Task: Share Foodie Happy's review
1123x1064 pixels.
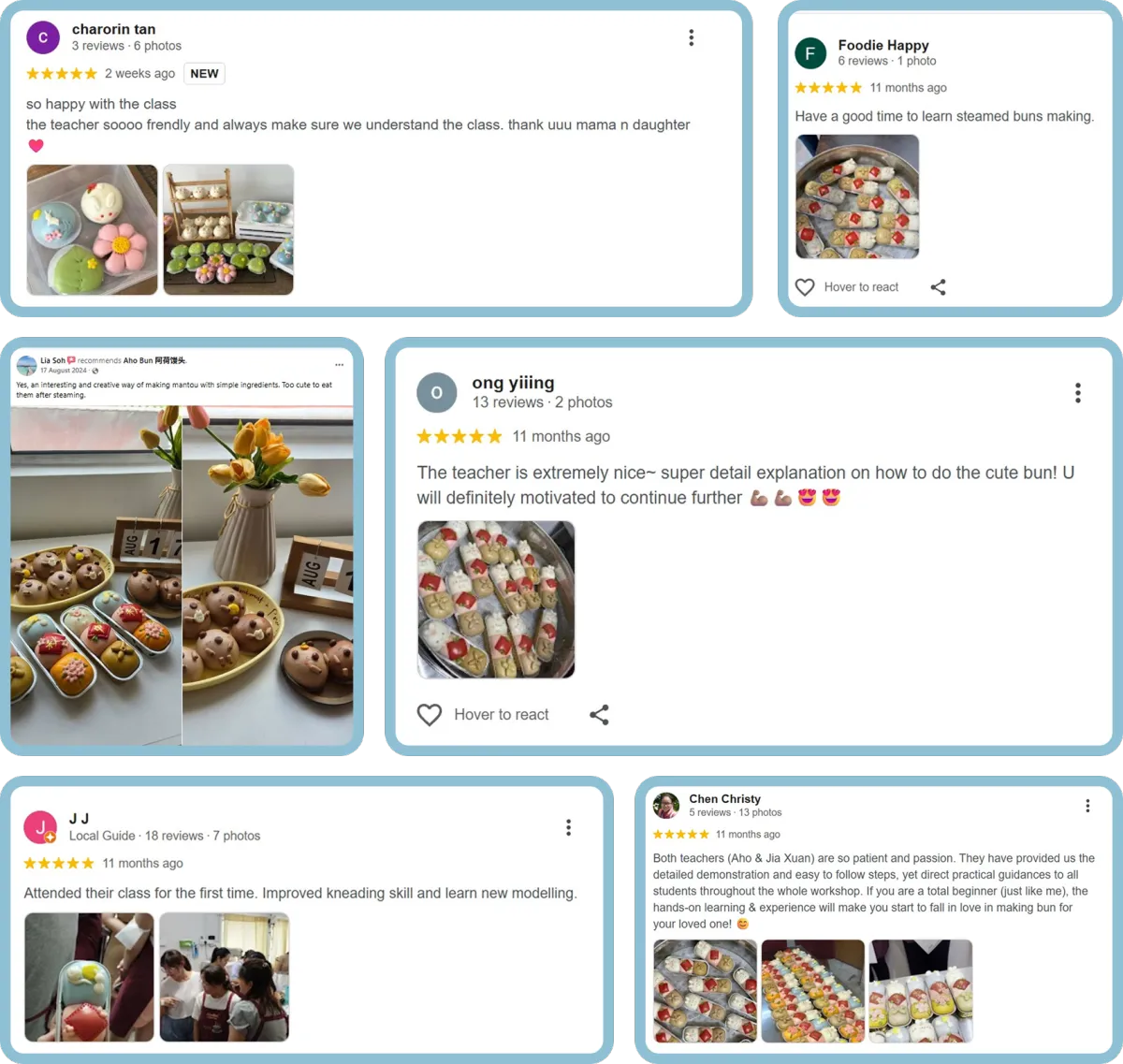Action: 939,287
